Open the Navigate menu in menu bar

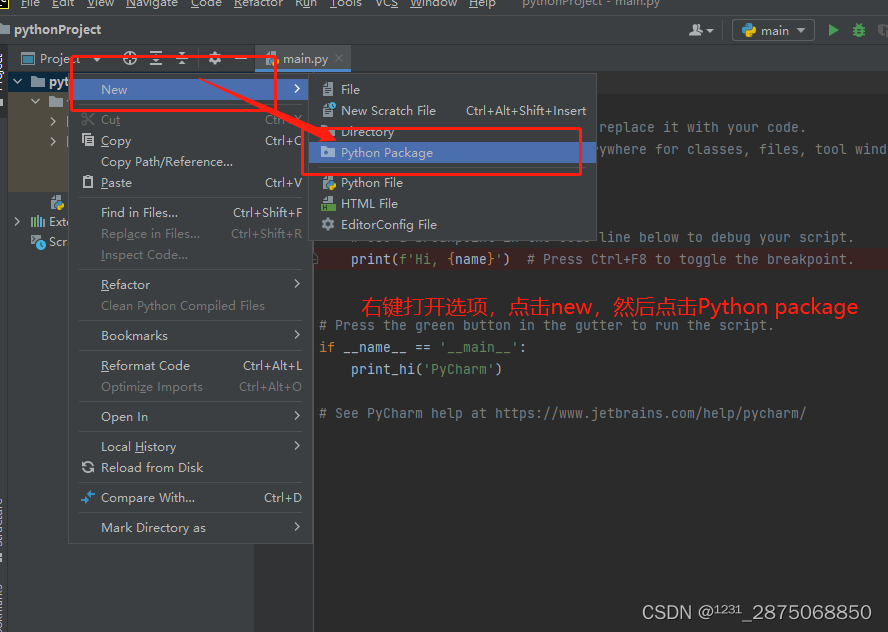(152, 3)
